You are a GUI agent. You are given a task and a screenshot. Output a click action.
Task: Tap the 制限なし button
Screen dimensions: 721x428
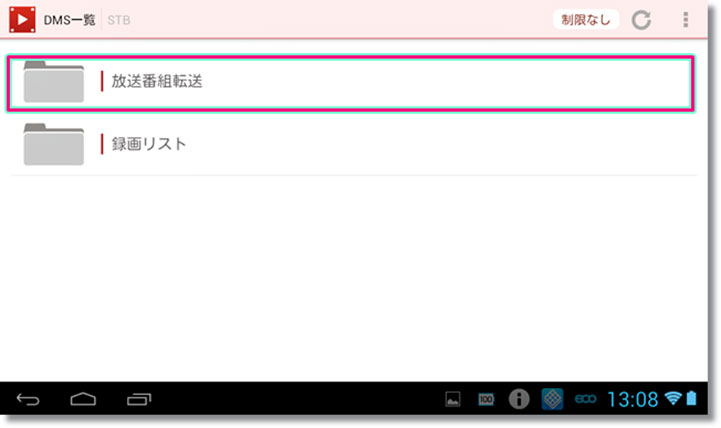tap(585, 20)
